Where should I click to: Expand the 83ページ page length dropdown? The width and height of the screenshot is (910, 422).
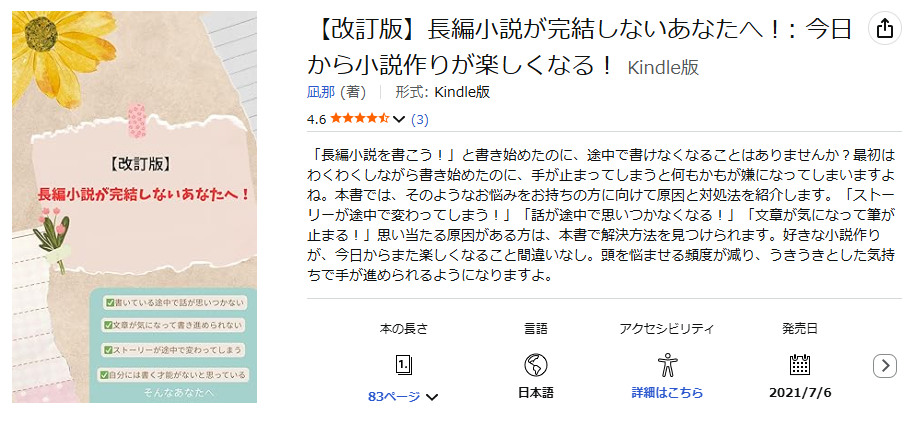[404, 396]
